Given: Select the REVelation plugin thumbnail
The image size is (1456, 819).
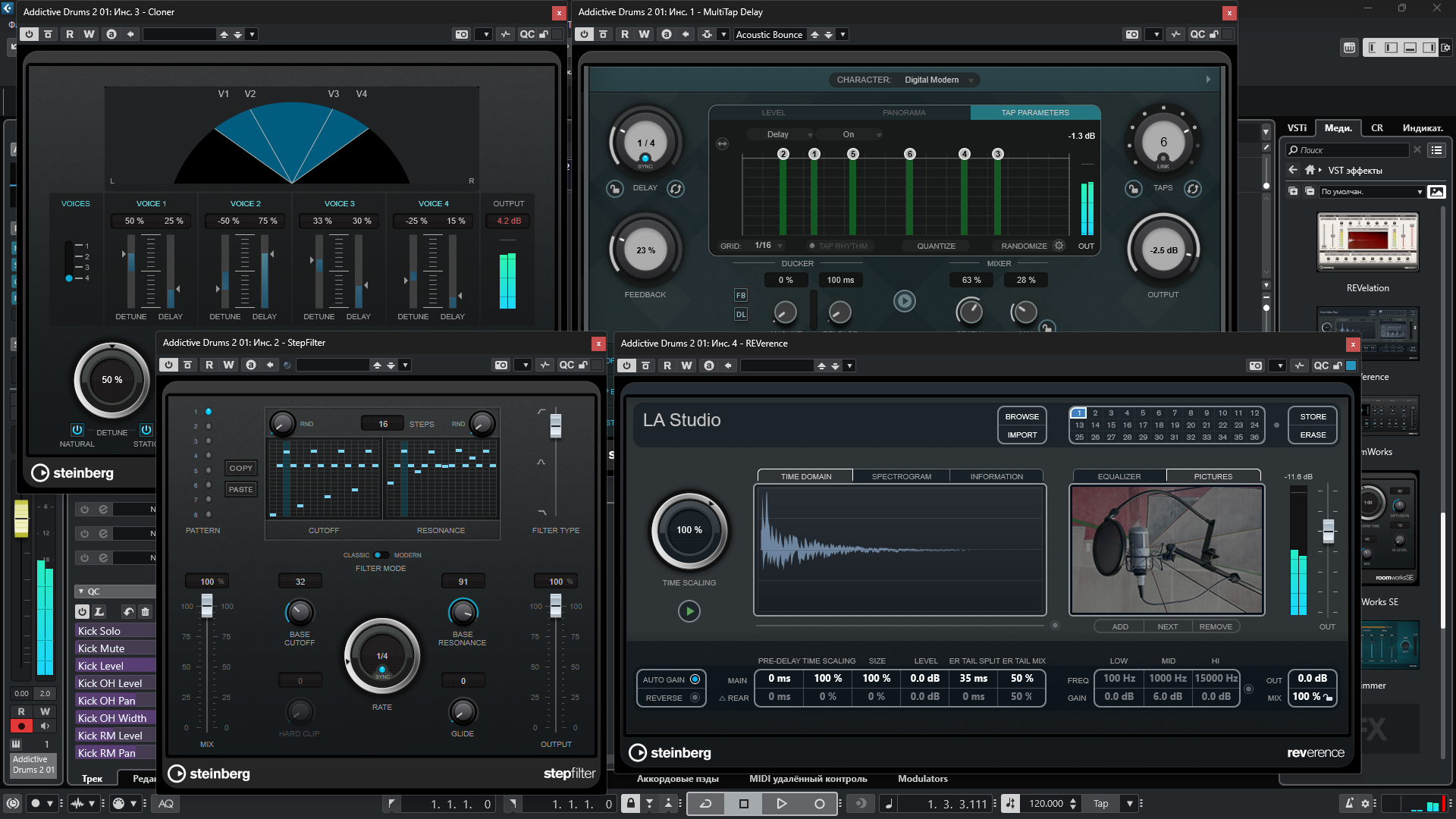Looking at the screenshot, I should pyautogui.click(x=1367, y=242).
